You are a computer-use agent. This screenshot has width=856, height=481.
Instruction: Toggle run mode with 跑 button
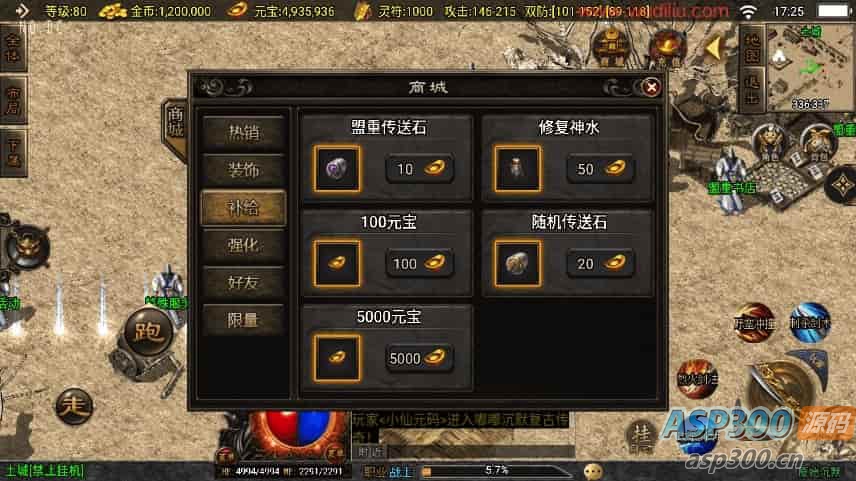pos(147,331)
